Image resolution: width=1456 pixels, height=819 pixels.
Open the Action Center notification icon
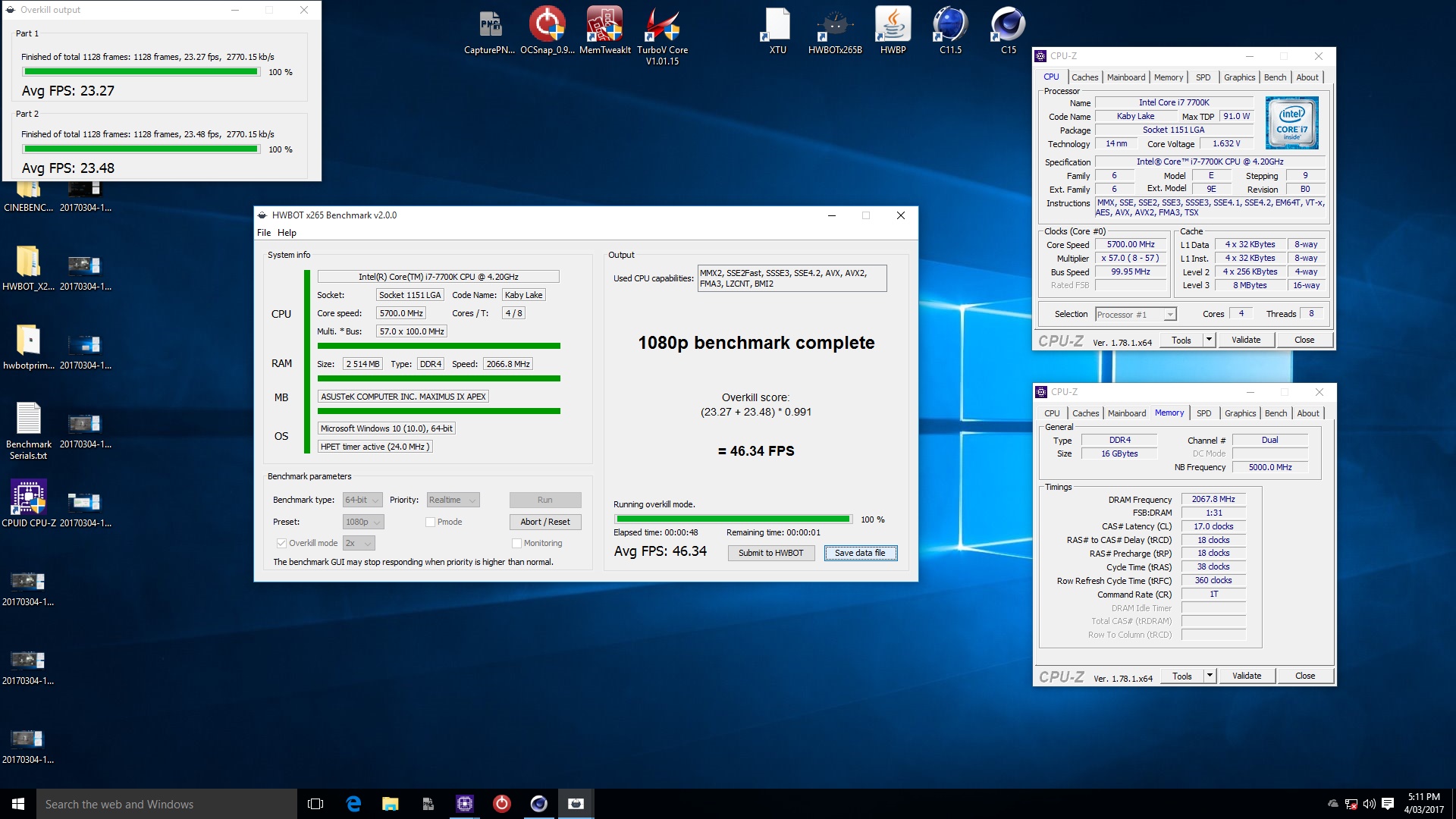(1387, 804)
